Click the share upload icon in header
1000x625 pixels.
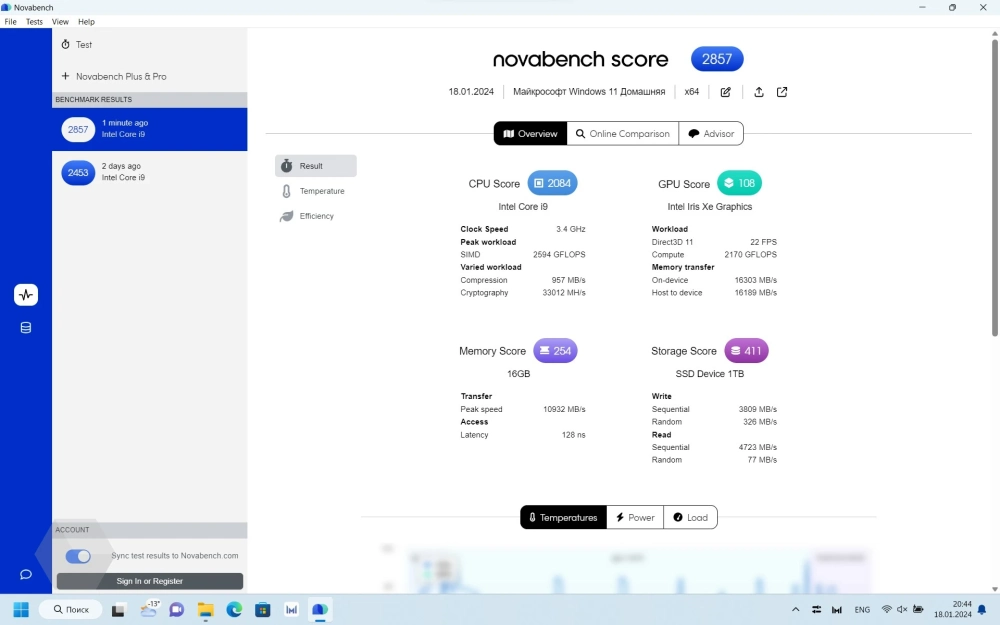click(759, 92)
